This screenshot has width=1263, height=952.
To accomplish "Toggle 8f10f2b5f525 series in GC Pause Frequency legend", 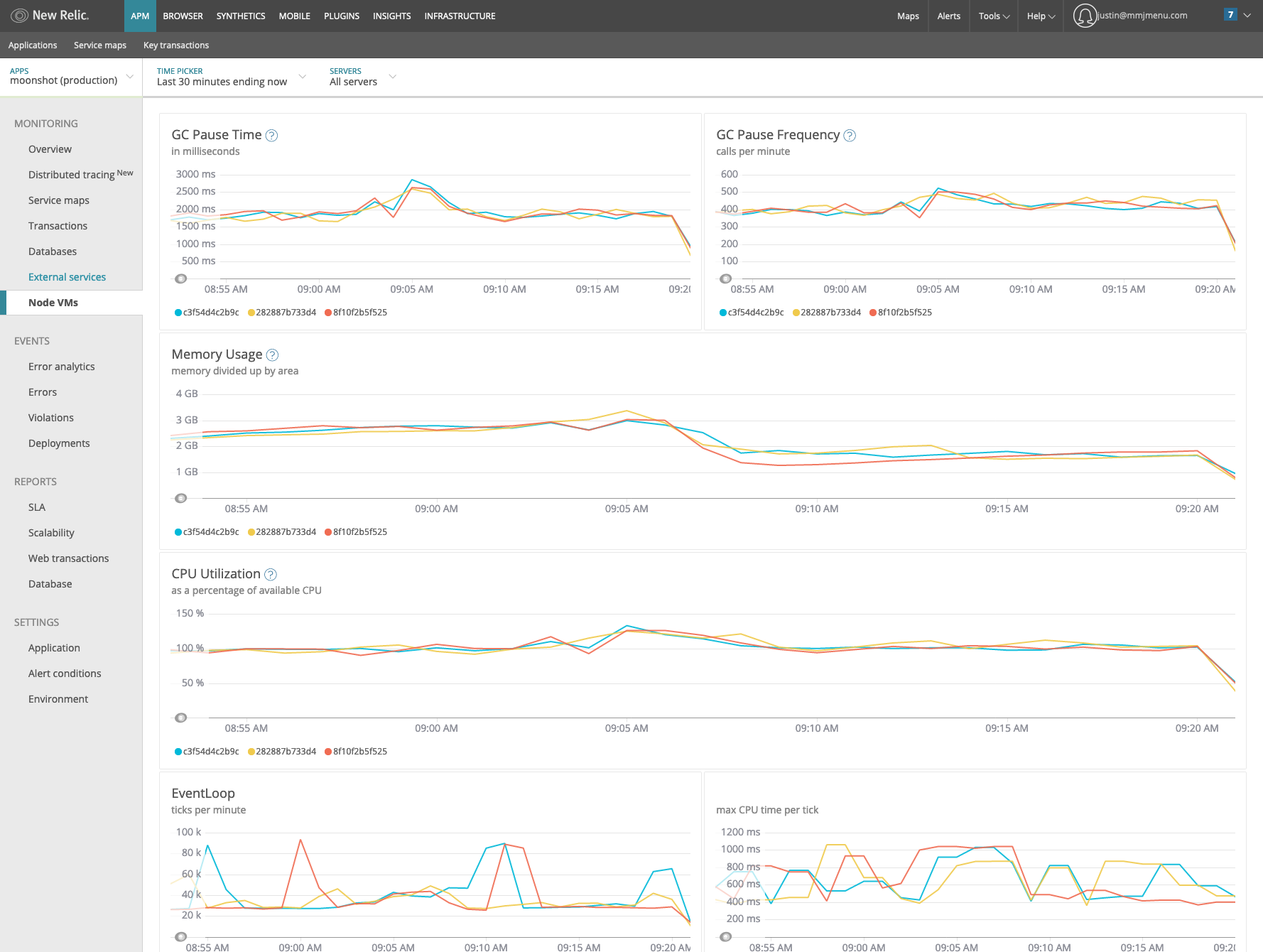I will click(x=901, y=313).
